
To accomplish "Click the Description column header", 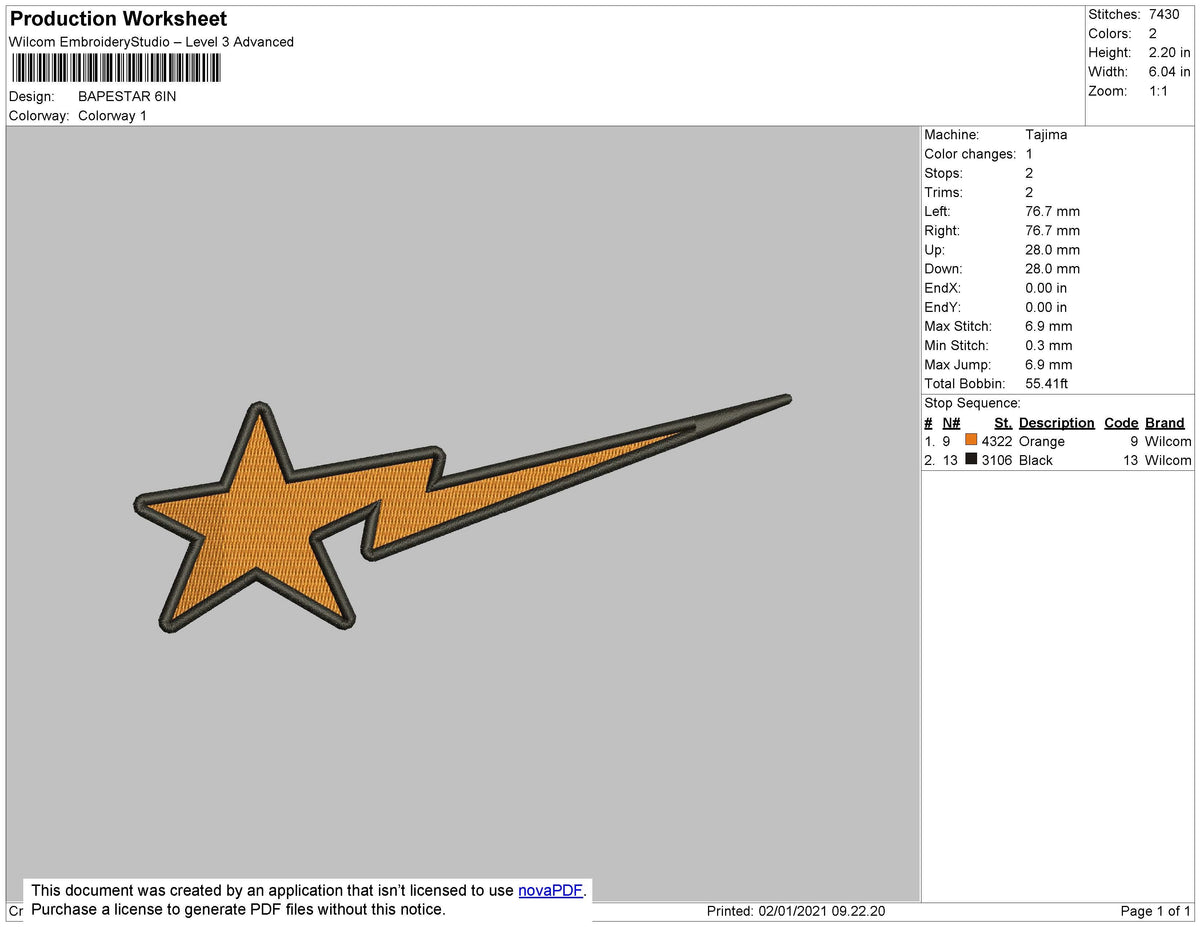I will [x=1056, y=423].
